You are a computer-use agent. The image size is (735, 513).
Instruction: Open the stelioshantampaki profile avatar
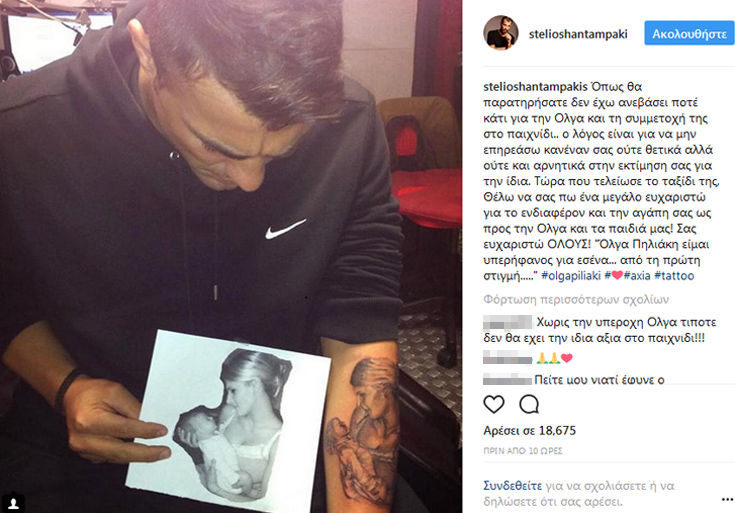coord(501,32)
